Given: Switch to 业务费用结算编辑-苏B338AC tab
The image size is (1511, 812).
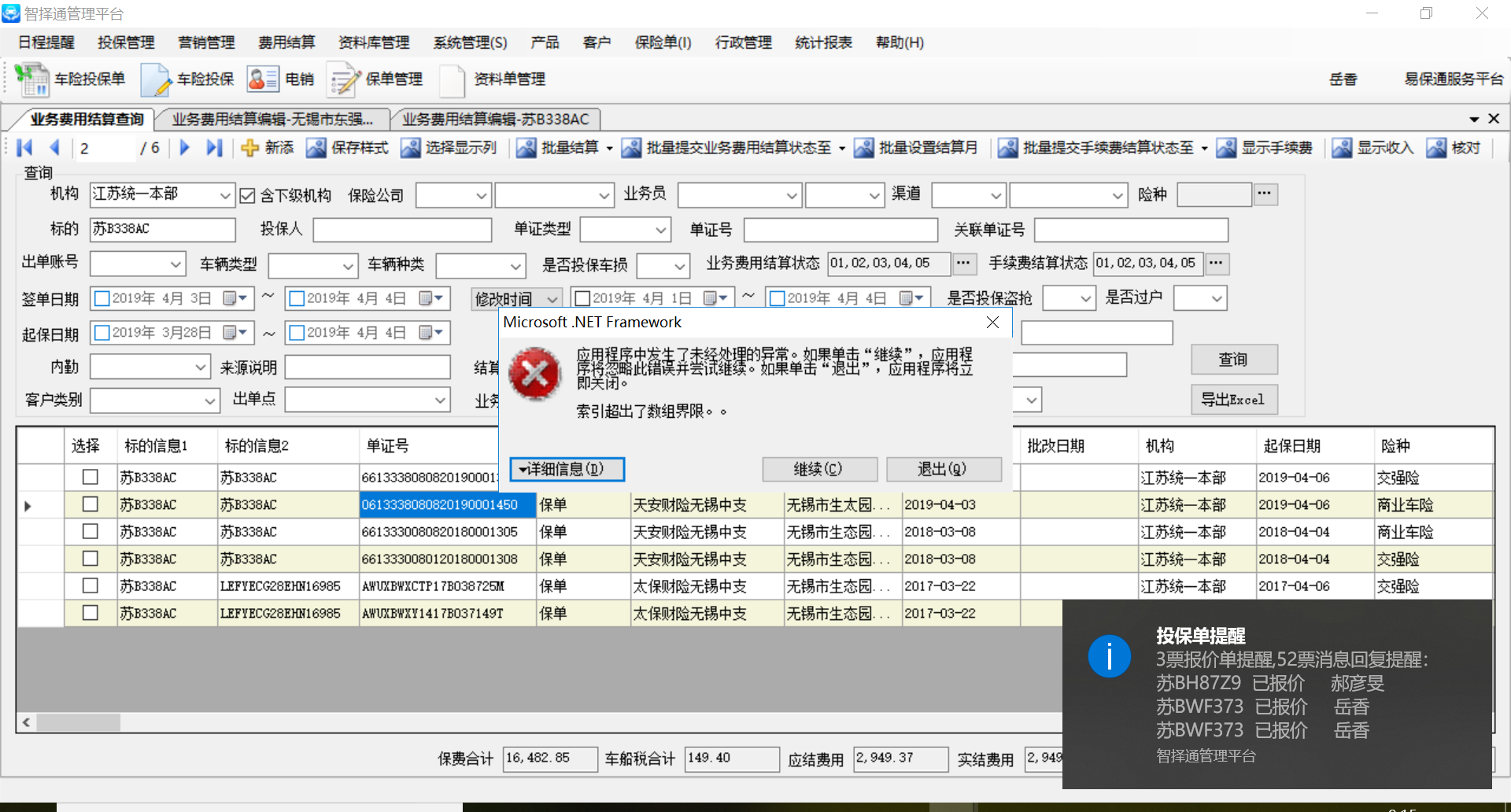Looking at the screenshot, I should (495, 119).
